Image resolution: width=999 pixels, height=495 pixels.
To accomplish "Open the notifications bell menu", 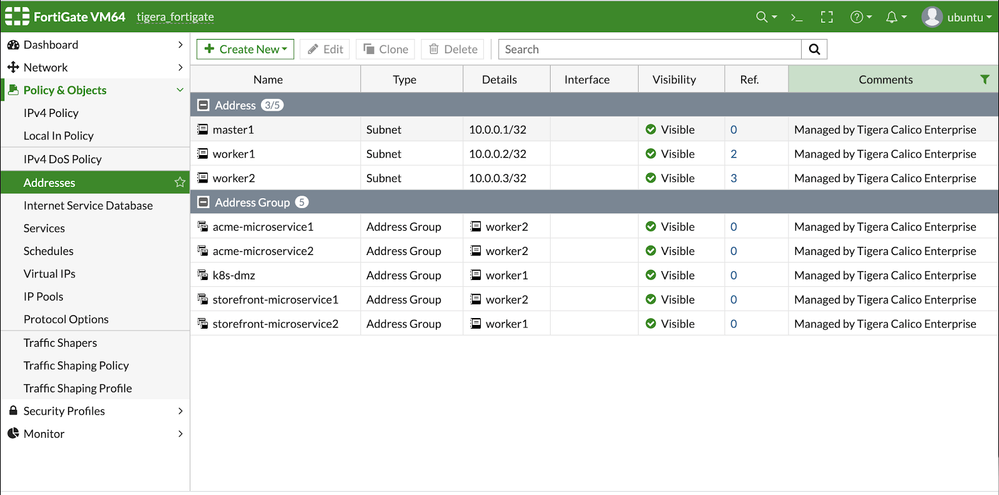I will (x=894, y=17).
